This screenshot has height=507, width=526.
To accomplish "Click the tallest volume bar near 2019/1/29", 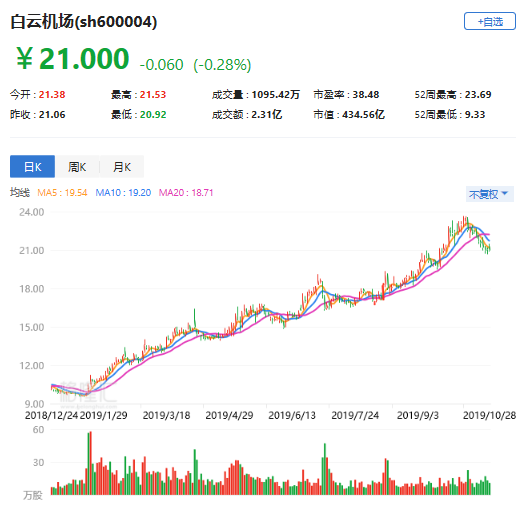I will 91,463.
